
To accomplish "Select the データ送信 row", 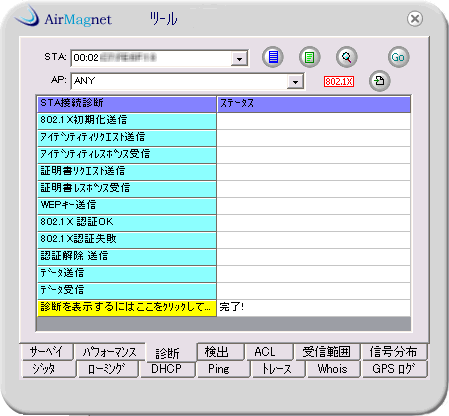I will coord(127,274).
